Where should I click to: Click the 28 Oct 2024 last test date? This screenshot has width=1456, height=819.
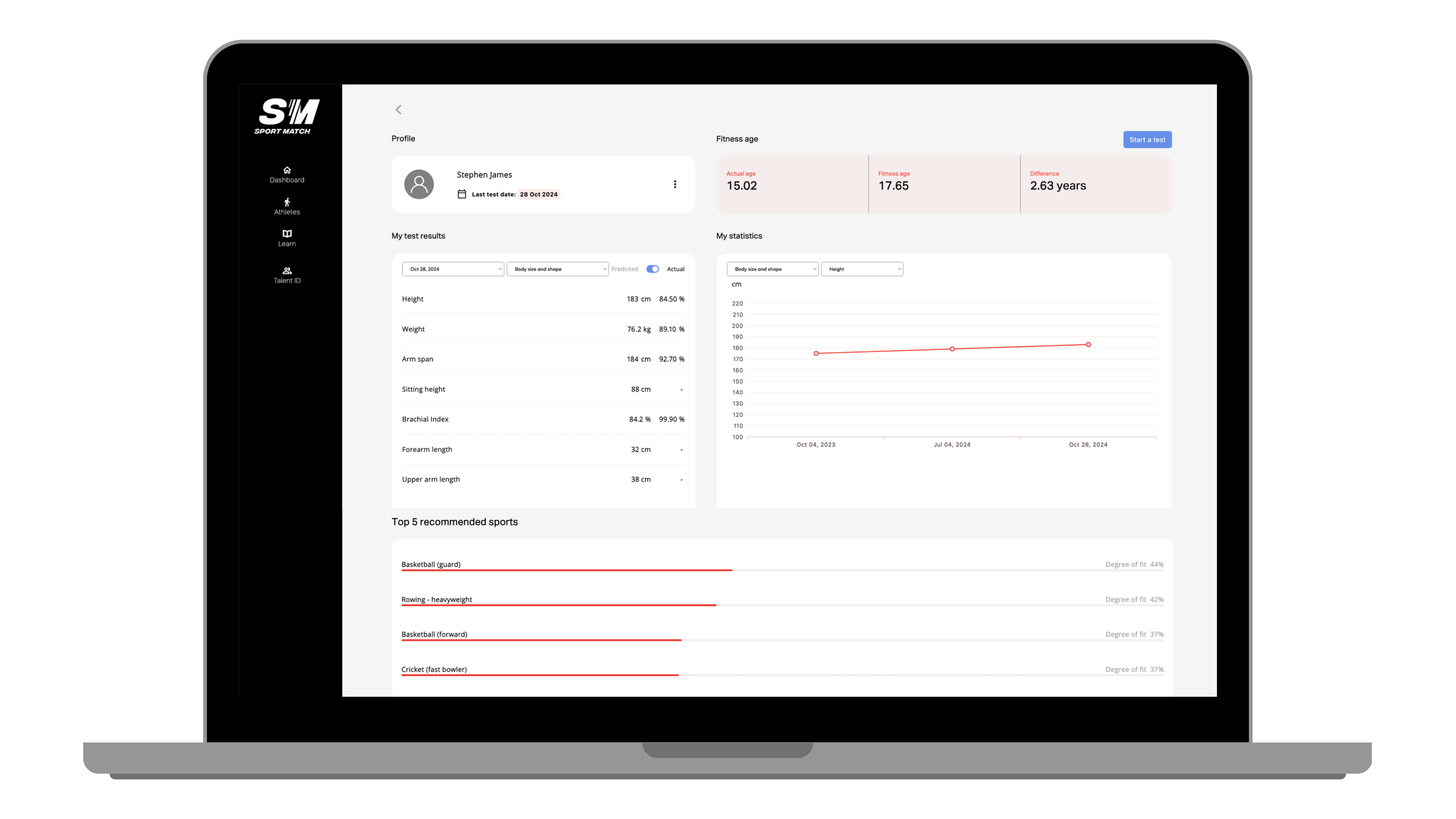coord(539,194)
